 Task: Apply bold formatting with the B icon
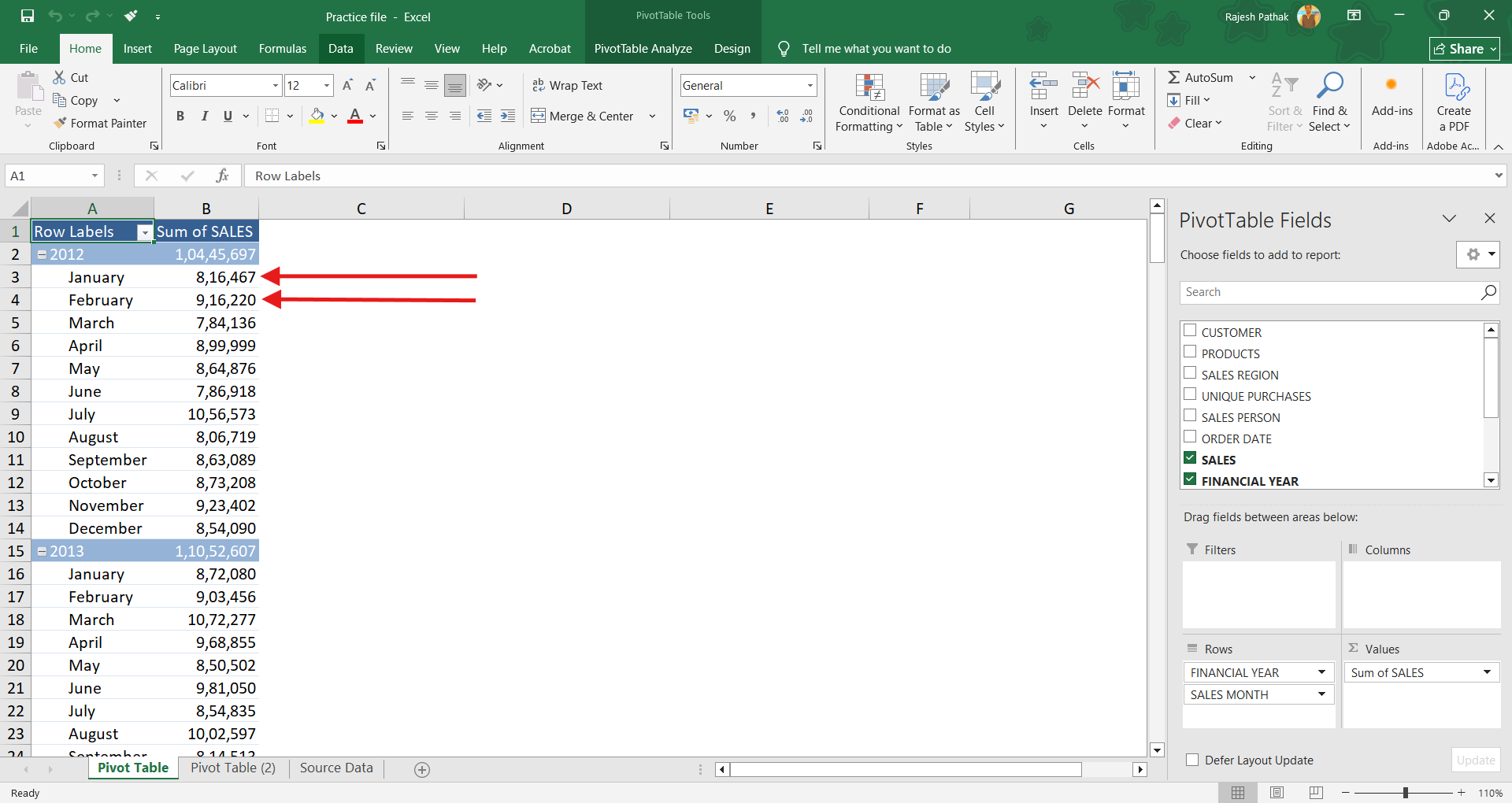(180, 117)
